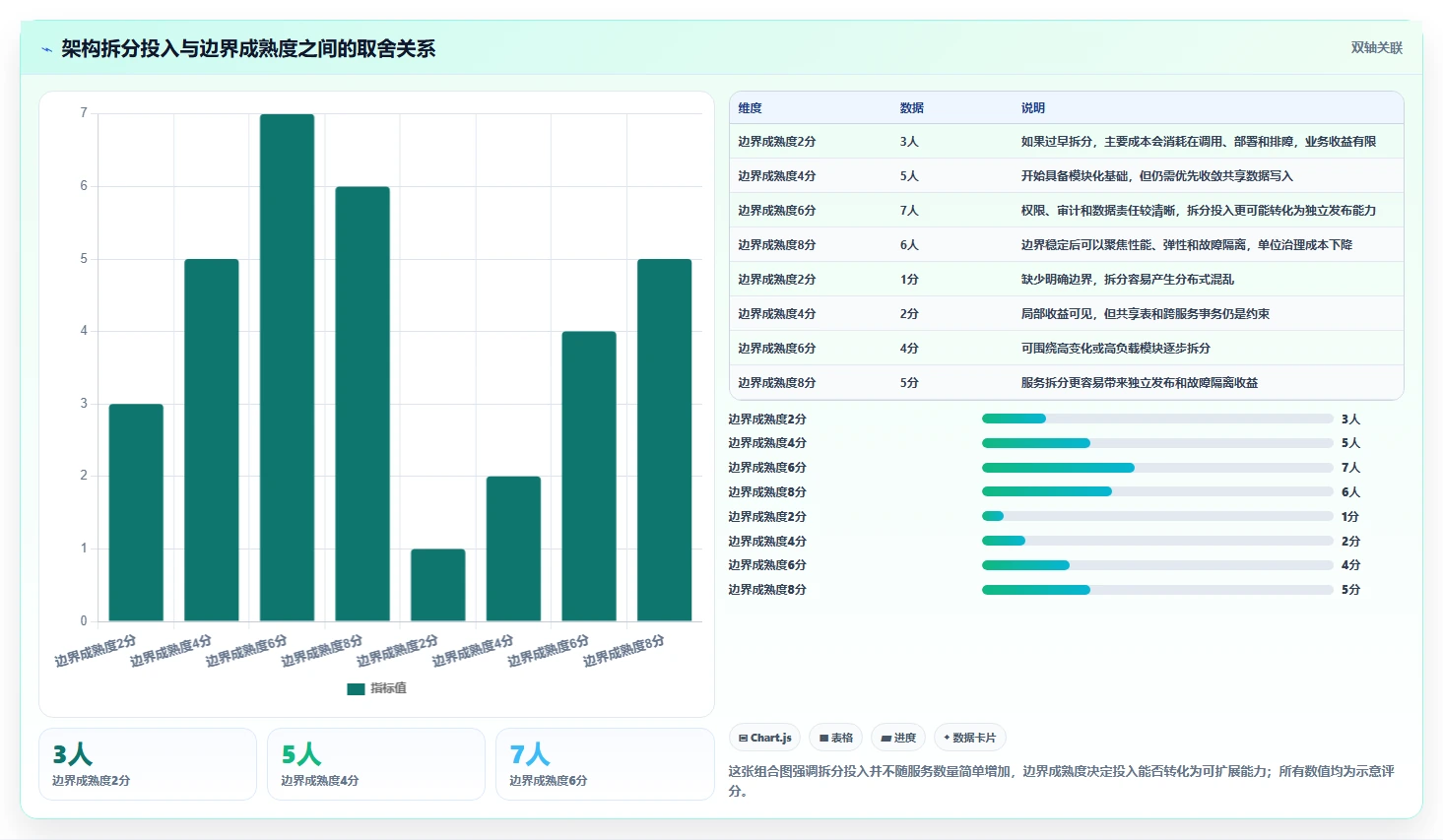Click the progress bar showing 7人
This screenshot has width=1443, height=840.
(1157, 468)
